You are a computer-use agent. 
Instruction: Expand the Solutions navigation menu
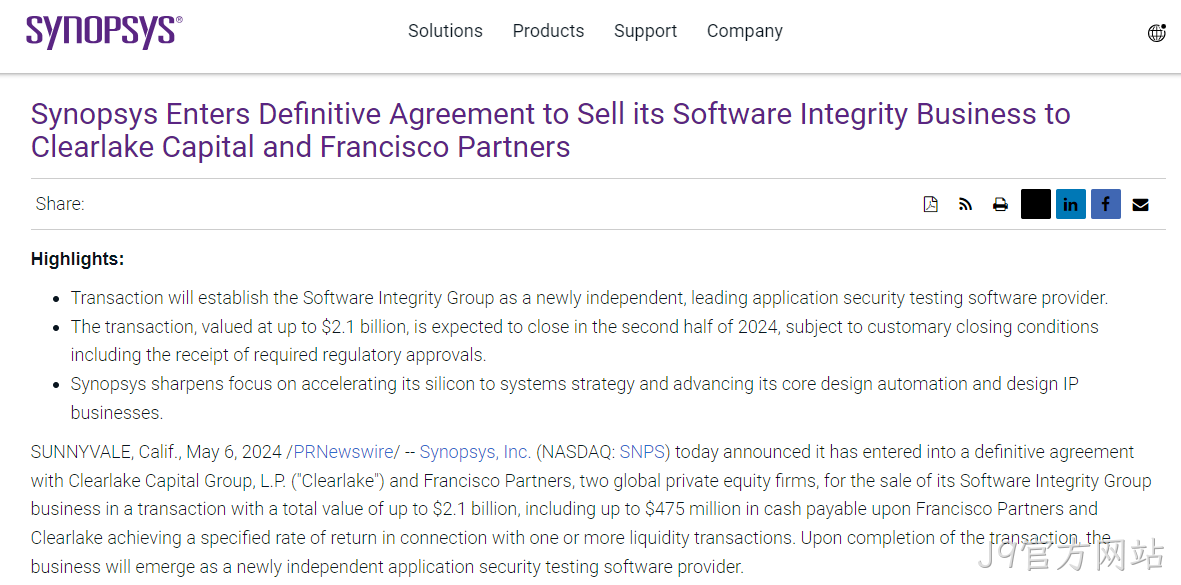(x=445, y=31)
